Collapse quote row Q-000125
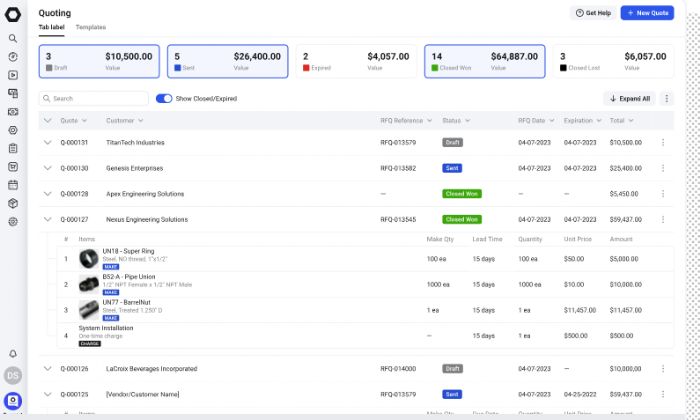 click(x=48, y=395)
